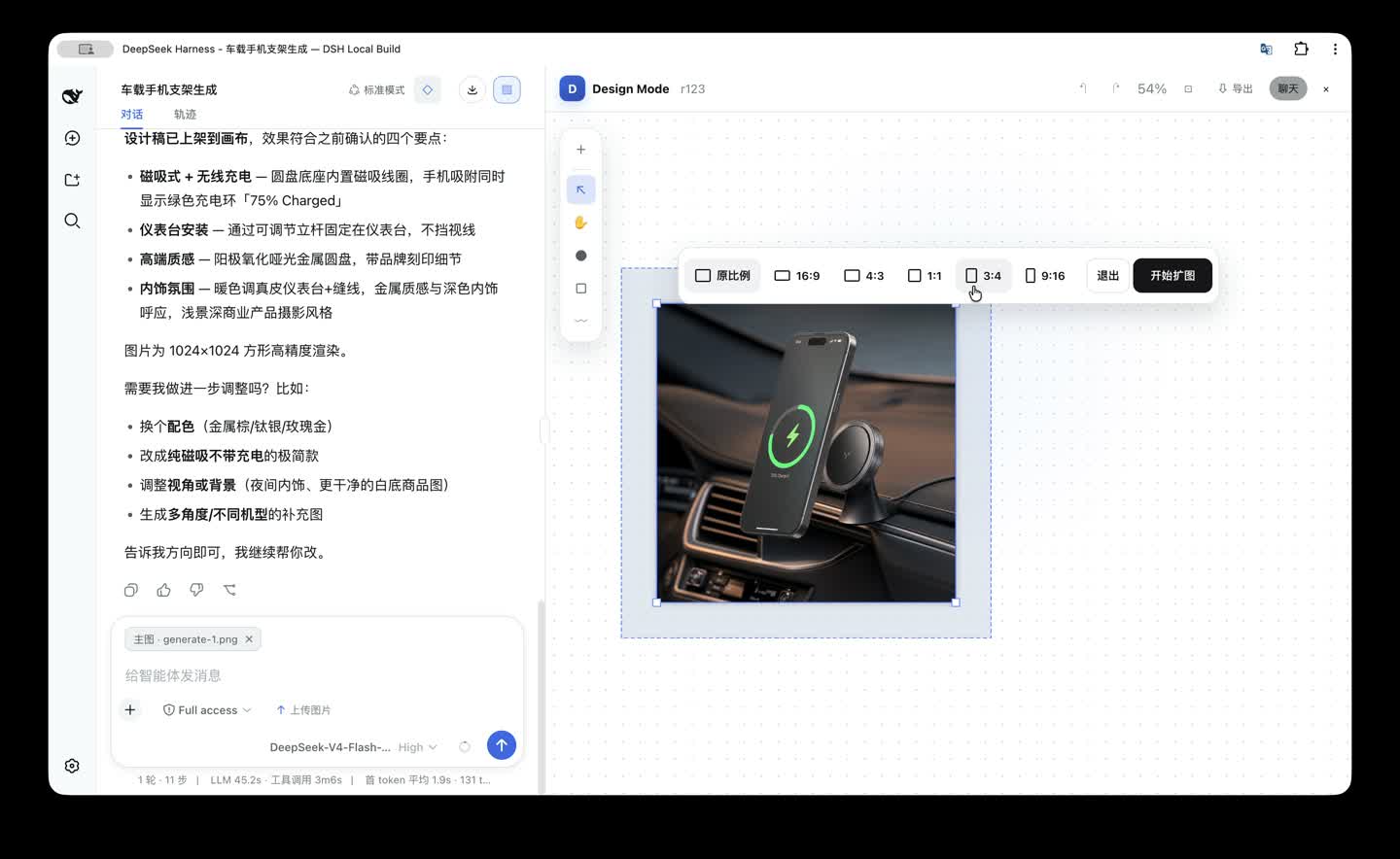
Task: Redo the canvas action
Action: coord(1115,88)
